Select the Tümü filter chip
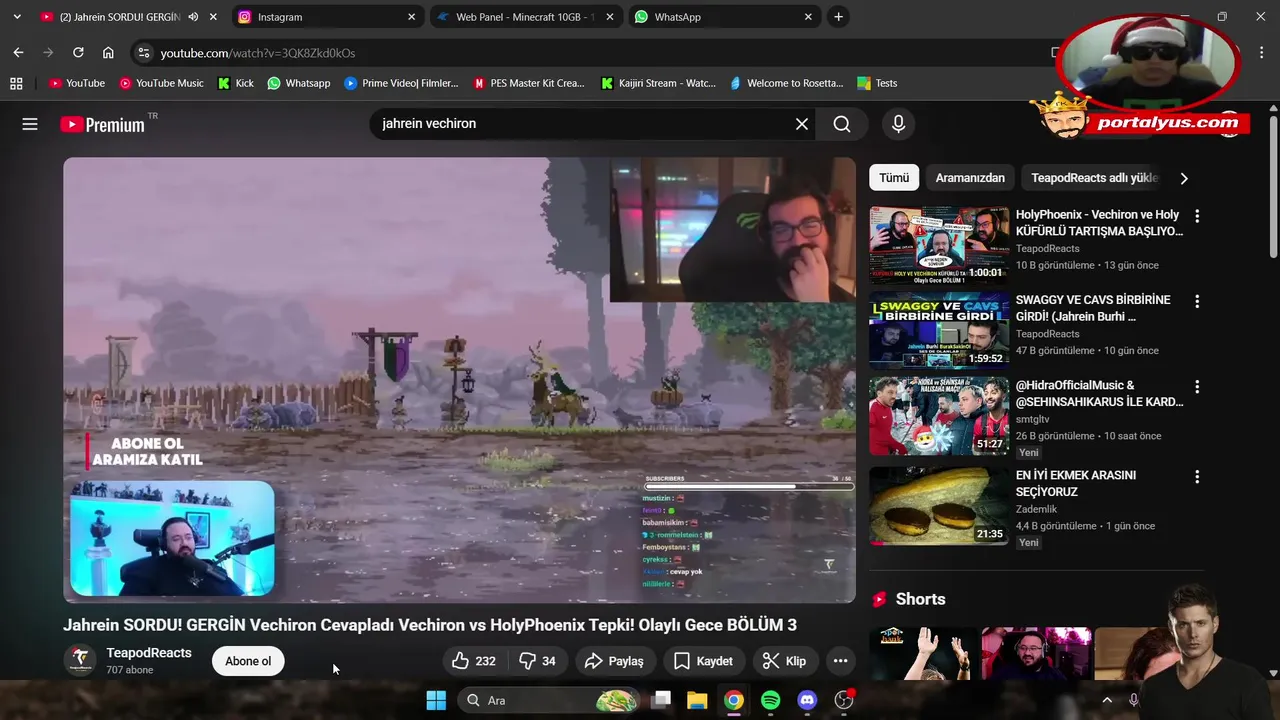This screenshot has width=1280, height=720. point(894,178)
